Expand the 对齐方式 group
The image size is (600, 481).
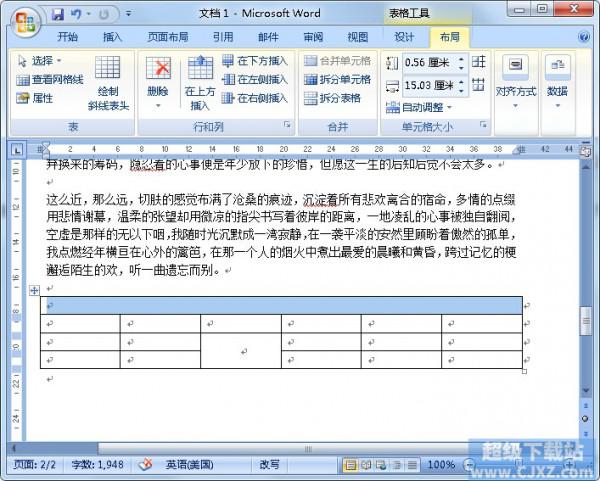[x=515, y=83]
